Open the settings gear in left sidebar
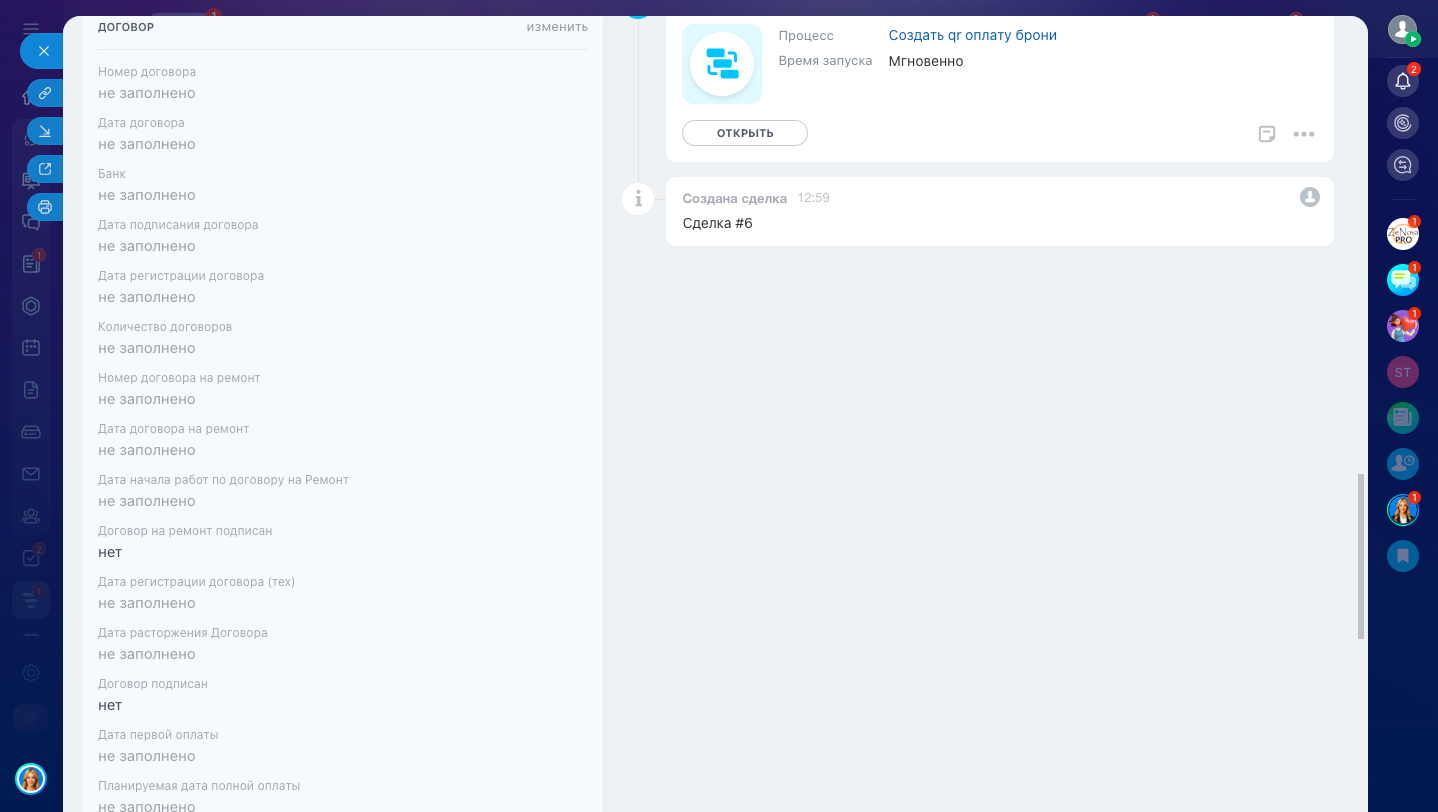The width and height of the screenshot is (1438, 812). (x=31, y=673)
